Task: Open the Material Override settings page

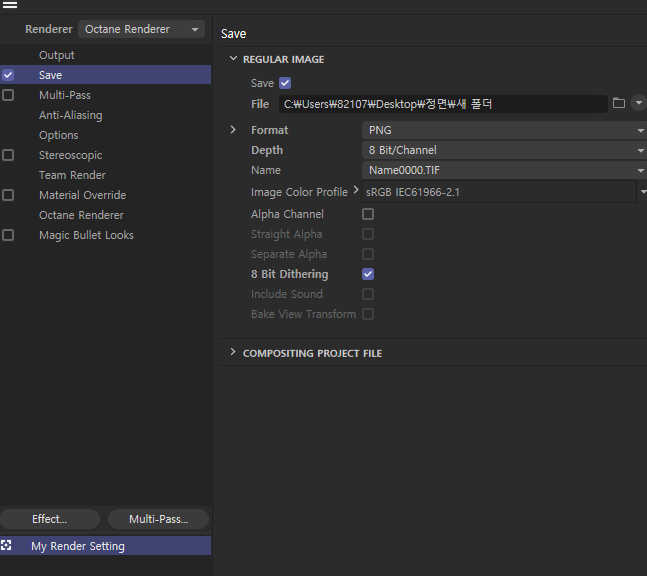Action: pyautogui.click(x=83, y=195)
